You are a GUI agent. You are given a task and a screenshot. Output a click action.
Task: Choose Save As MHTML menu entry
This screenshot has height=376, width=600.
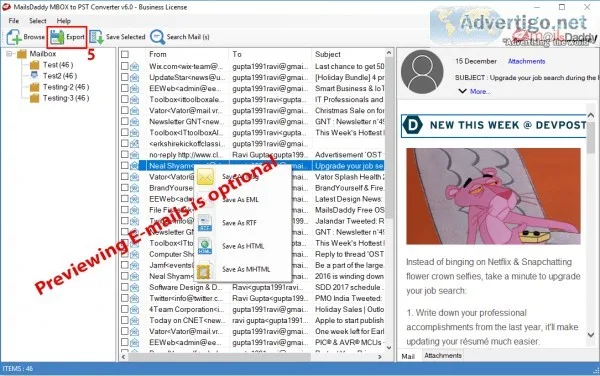(246, 270)
